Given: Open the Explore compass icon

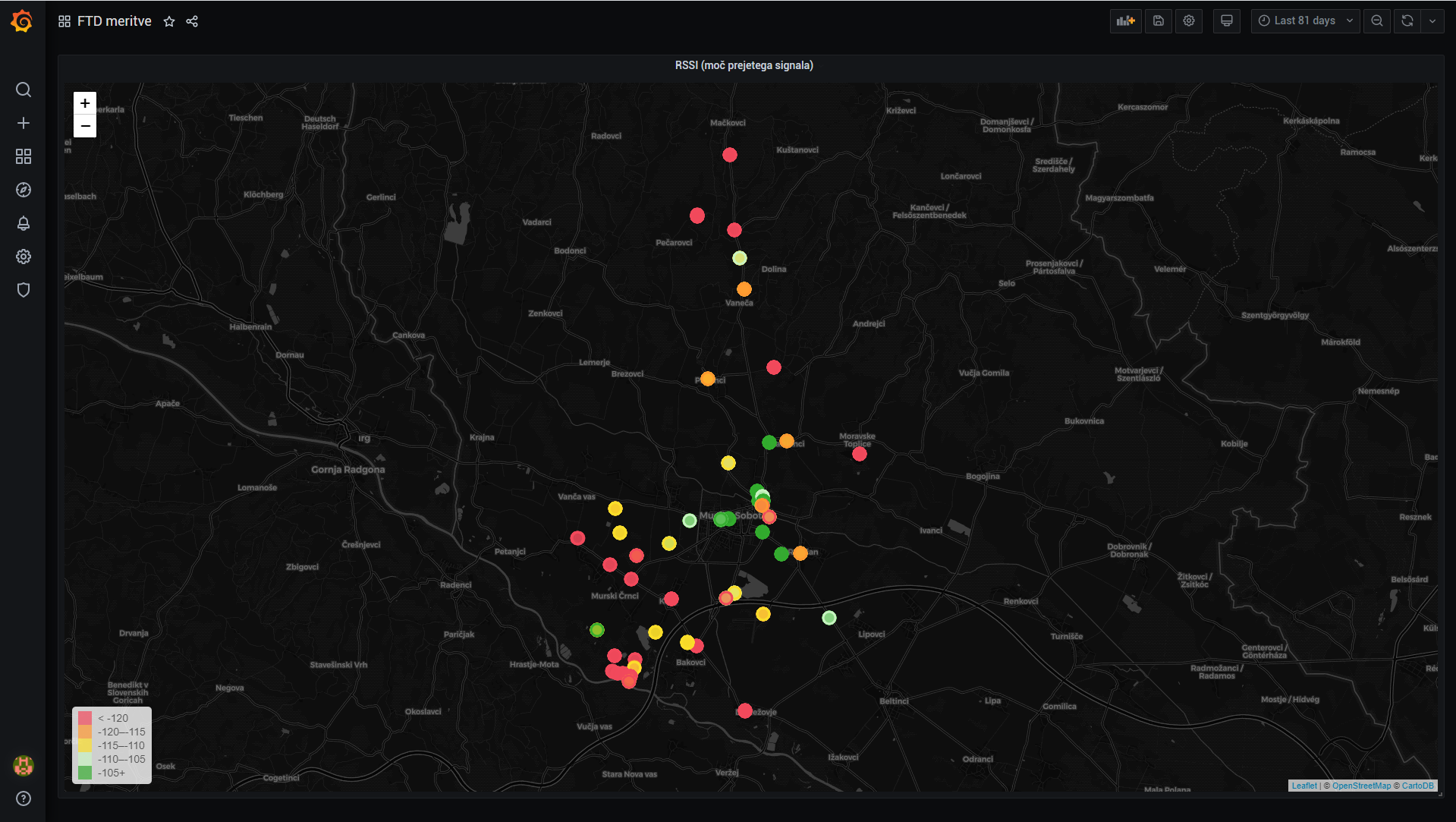Looking at the screenshot, I should [24, 190].
